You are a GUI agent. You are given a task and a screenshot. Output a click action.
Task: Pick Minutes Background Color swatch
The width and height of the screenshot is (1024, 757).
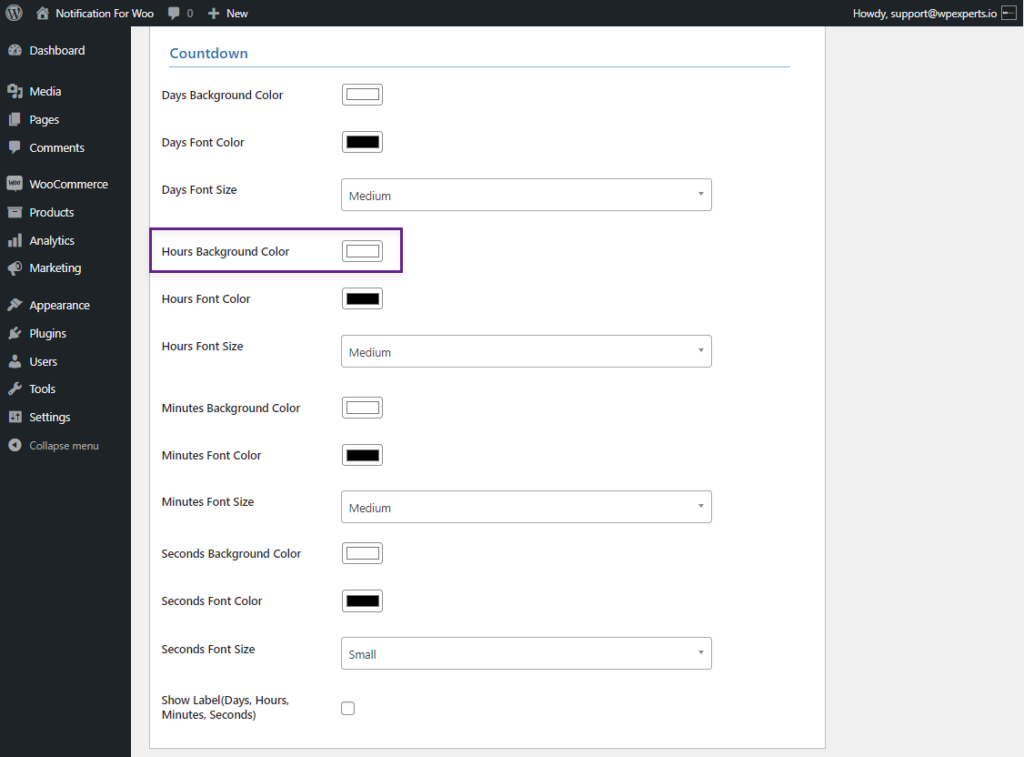coord(362,408)
